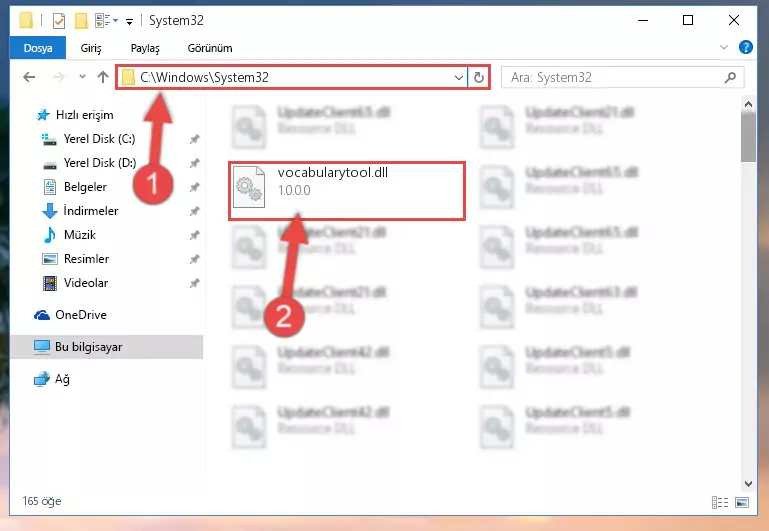
Task: Open Yerel Disk (D:) in sidebar
Action: 100,163
